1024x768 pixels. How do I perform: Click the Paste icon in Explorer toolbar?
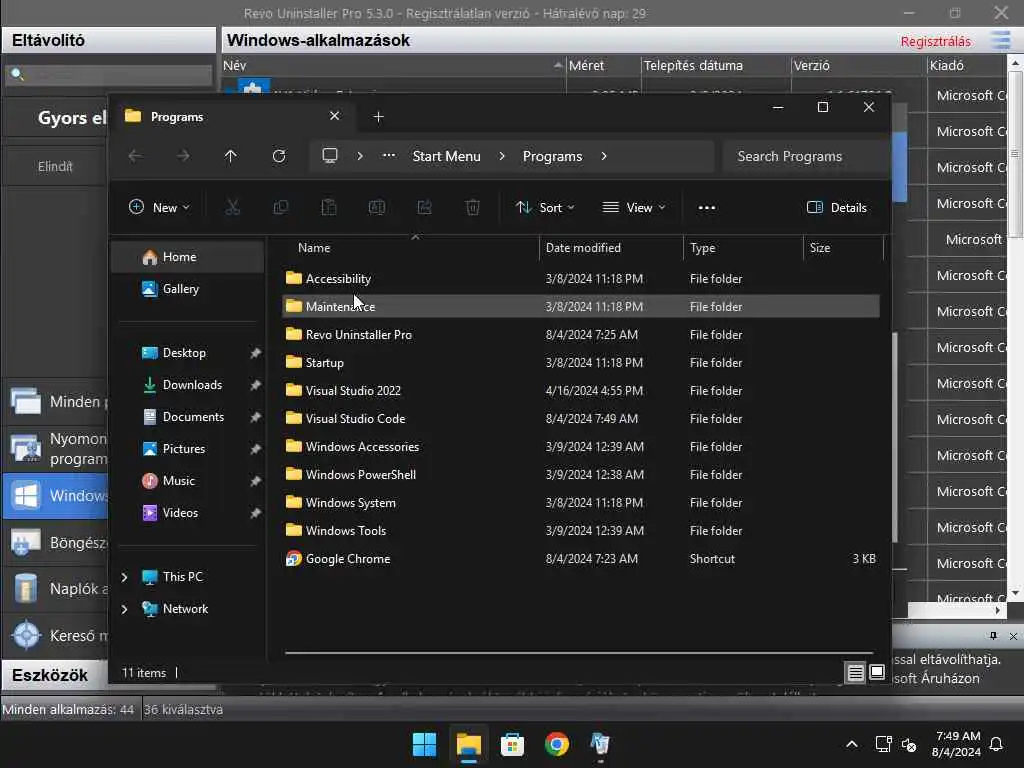point(328,208)
